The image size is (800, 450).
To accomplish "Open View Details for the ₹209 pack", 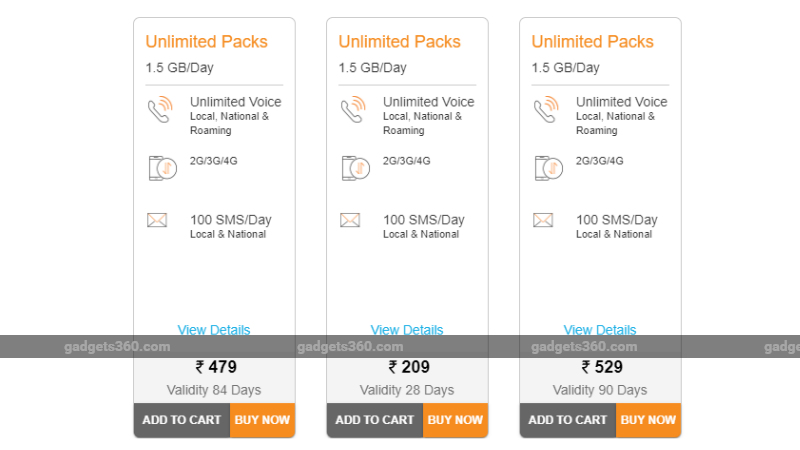I will [x=407, y=330].
